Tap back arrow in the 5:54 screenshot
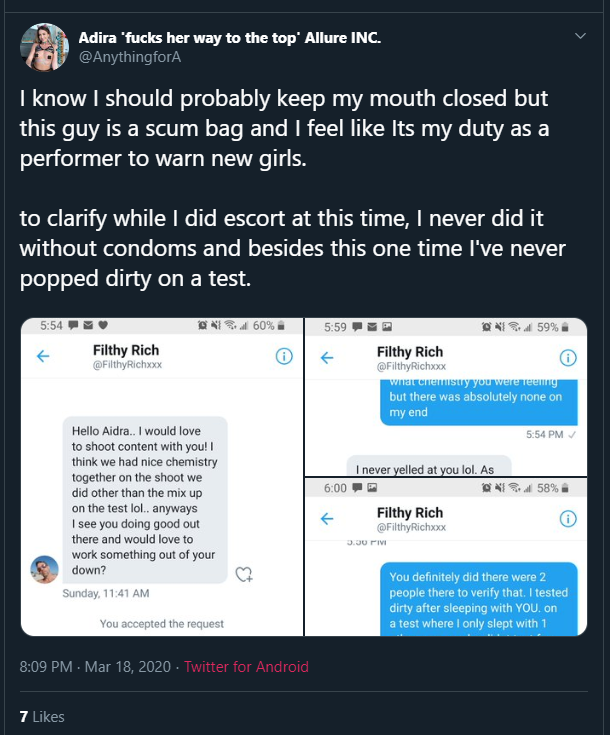The height and width of the screenshot is (735, 610). pyautogui.click(x=43, y=357)
